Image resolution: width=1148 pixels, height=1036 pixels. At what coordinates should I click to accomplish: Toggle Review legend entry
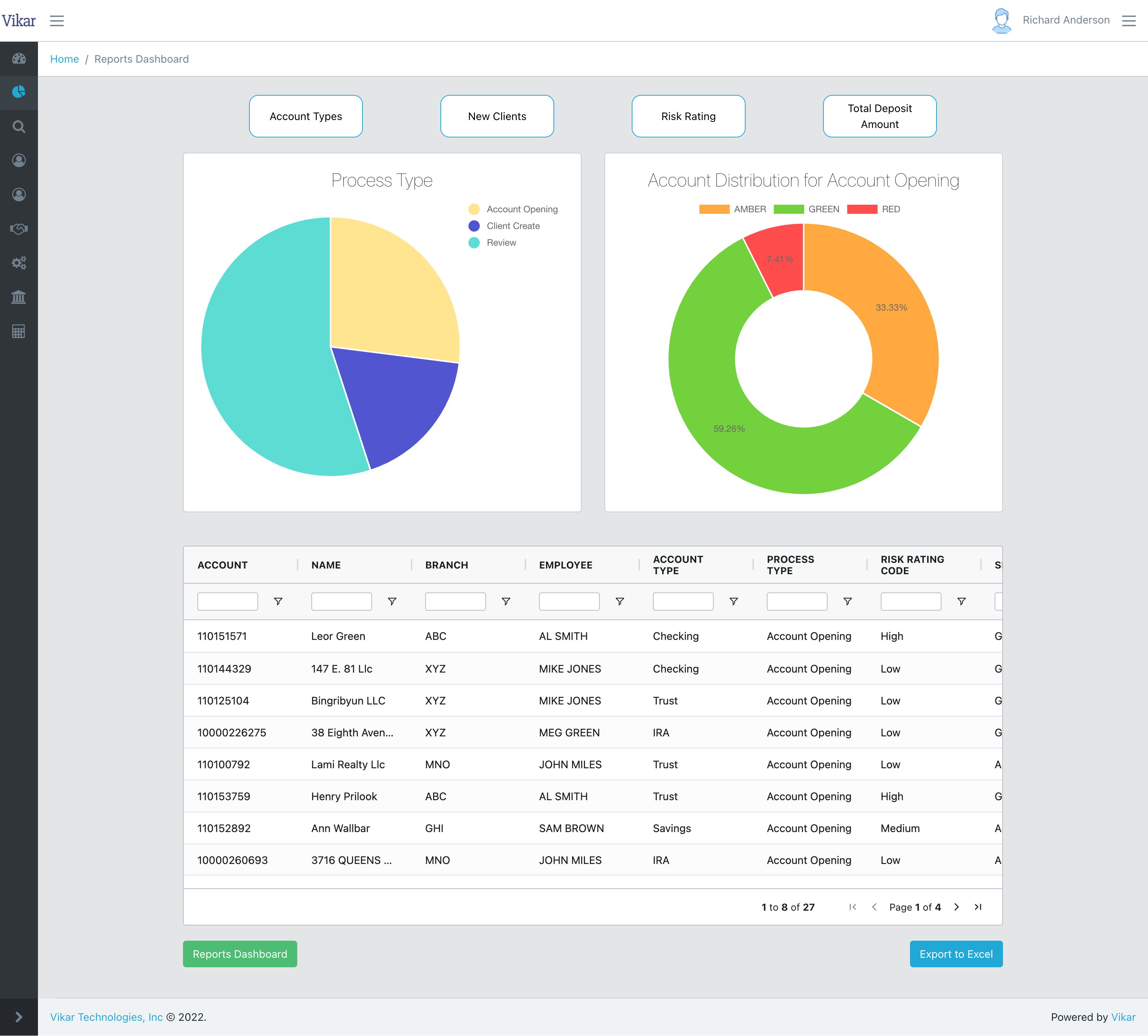[492, 243]
